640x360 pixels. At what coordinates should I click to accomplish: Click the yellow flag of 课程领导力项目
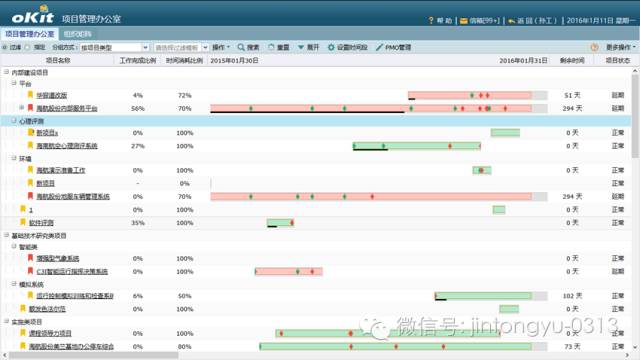23,333
